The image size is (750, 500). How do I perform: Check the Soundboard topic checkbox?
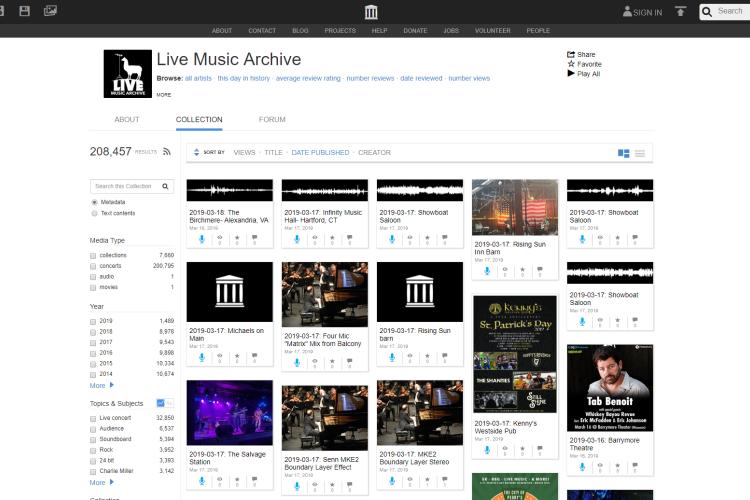click(x=93, y=440)
